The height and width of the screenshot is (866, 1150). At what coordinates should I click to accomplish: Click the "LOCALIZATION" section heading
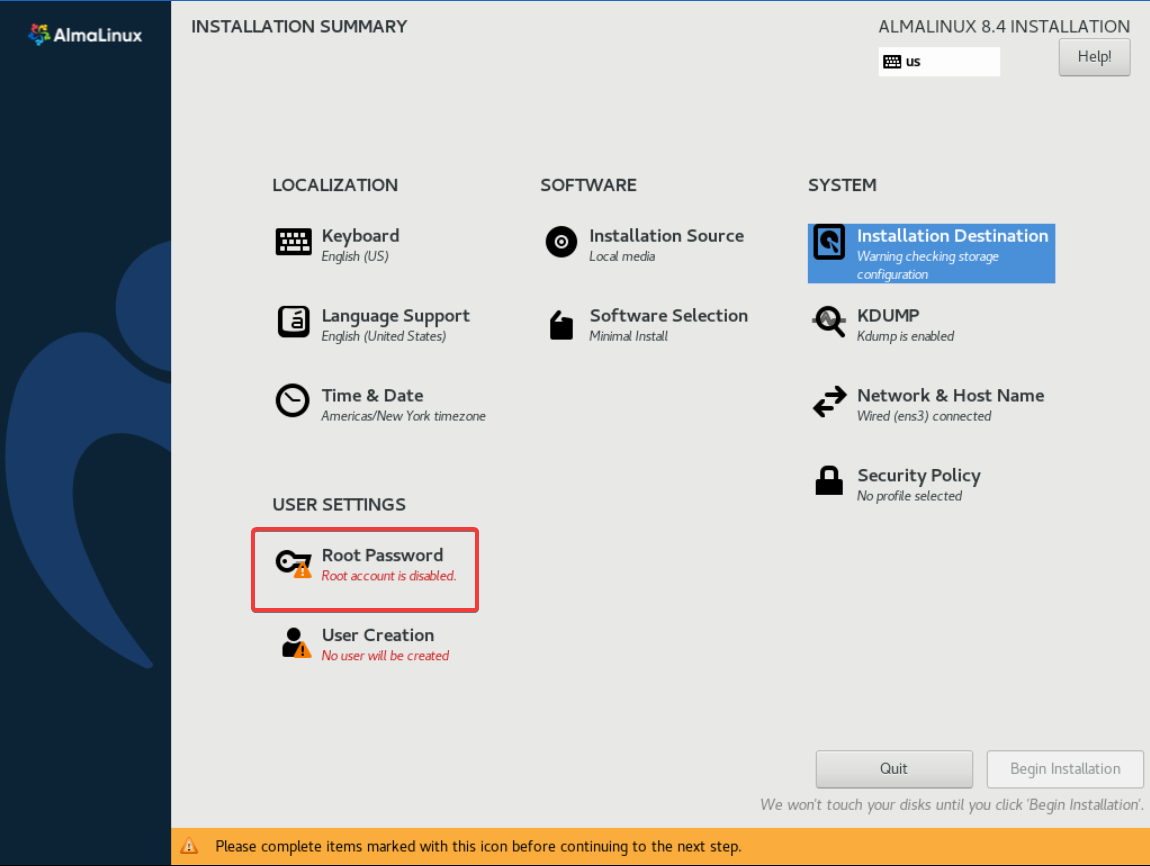(x=335, y=186)
